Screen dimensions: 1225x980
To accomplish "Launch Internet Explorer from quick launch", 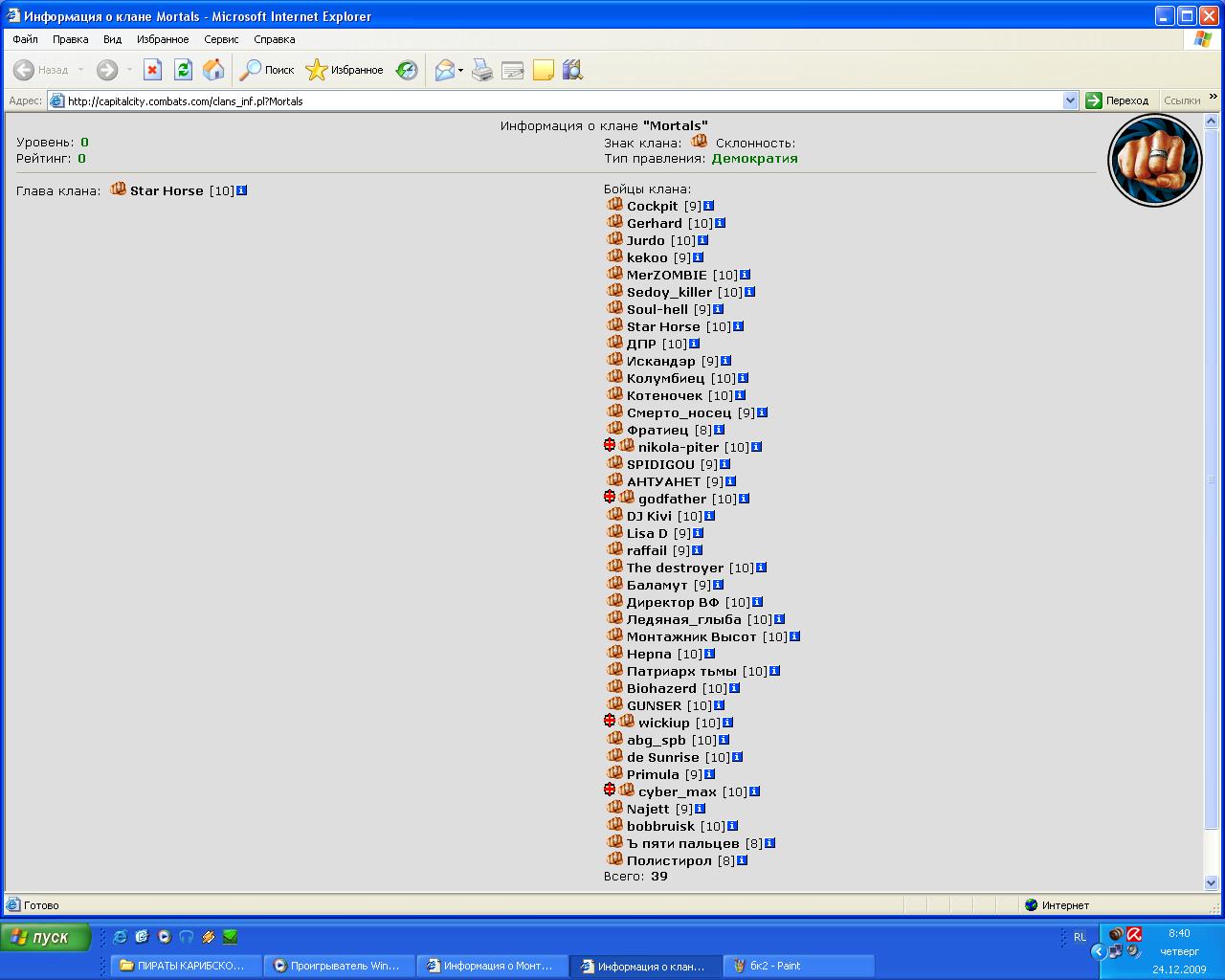I will pos(120,937).
